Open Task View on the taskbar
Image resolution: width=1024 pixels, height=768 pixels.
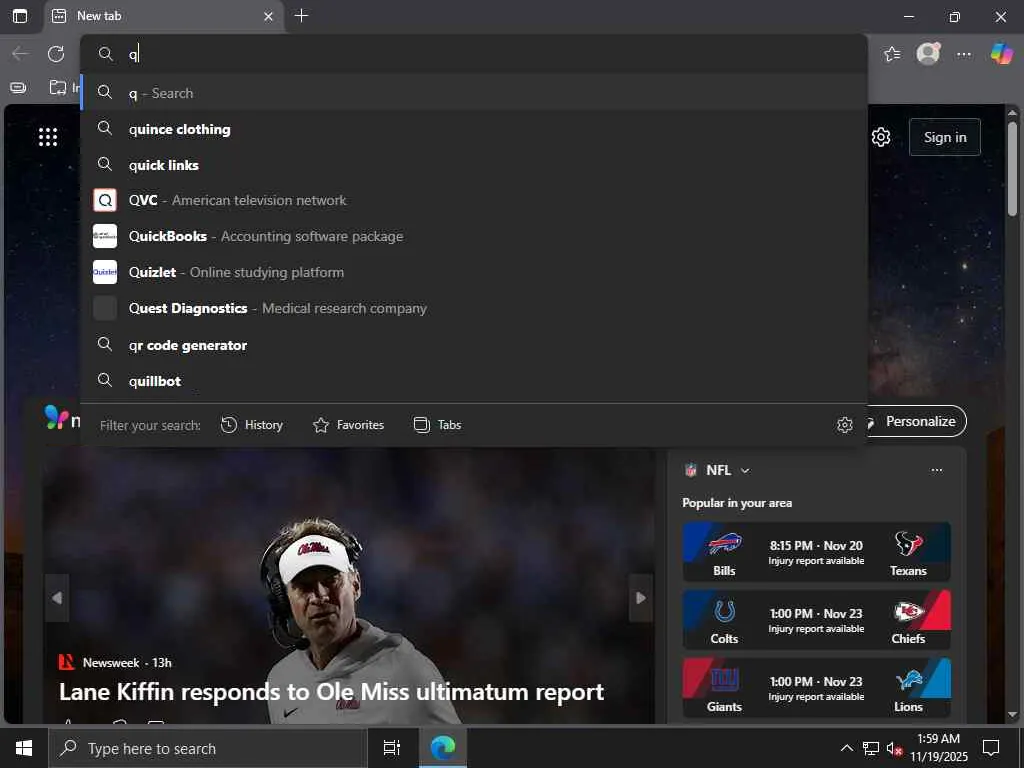[x=392, y=748]
